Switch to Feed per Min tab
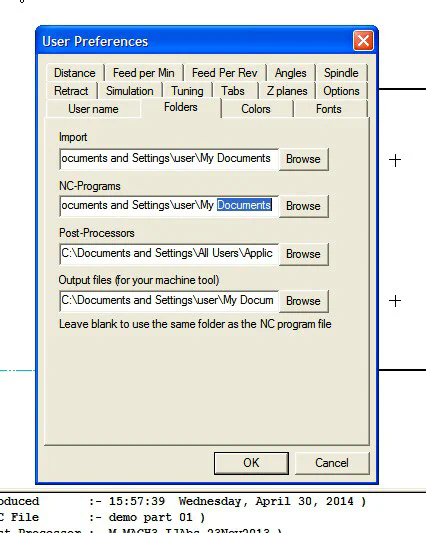The height and width of the screenshot is (533, 426). pyautogui.click(x=143, y=73)
